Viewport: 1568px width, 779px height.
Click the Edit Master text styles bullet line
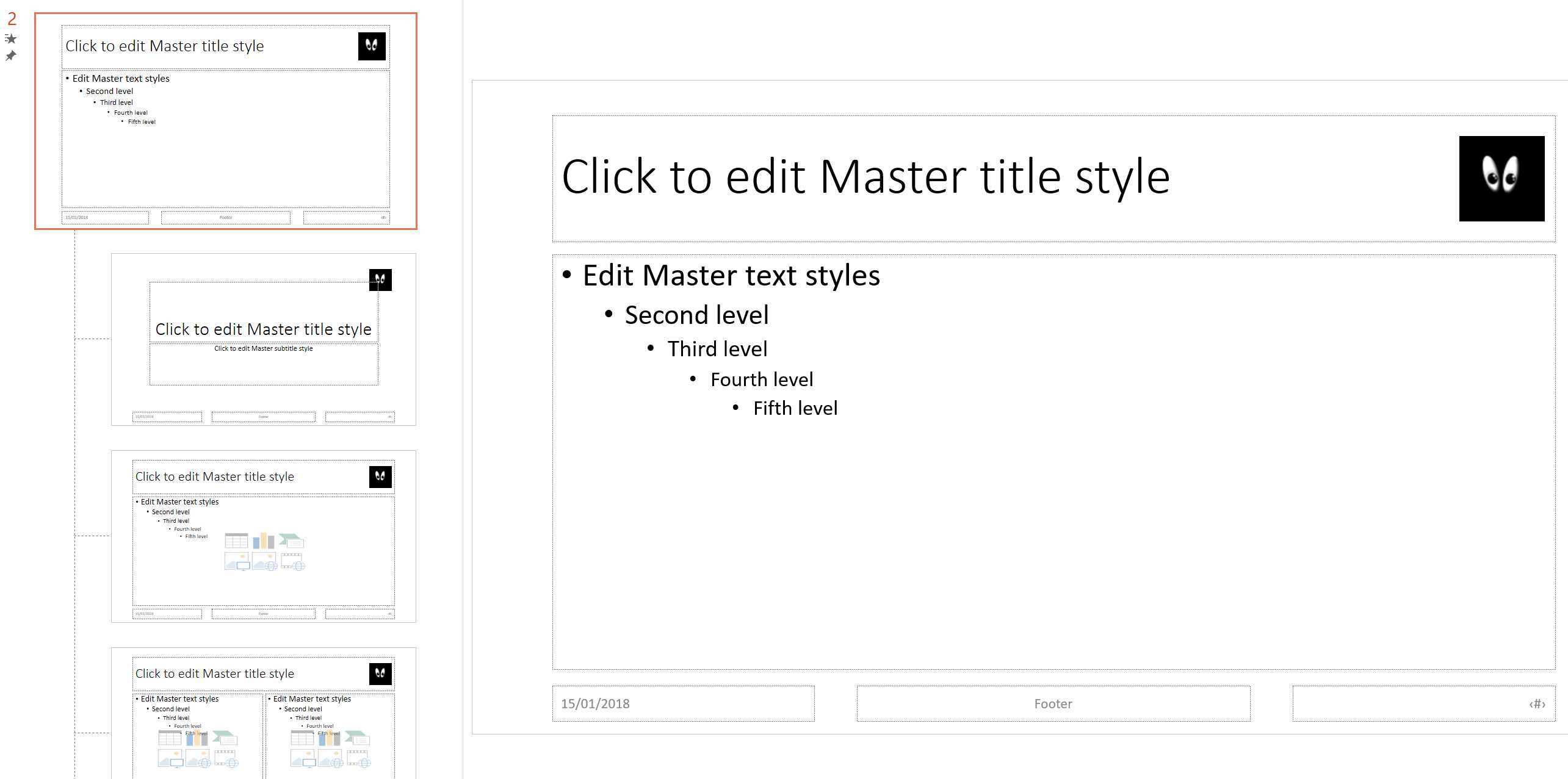(731, 275)
